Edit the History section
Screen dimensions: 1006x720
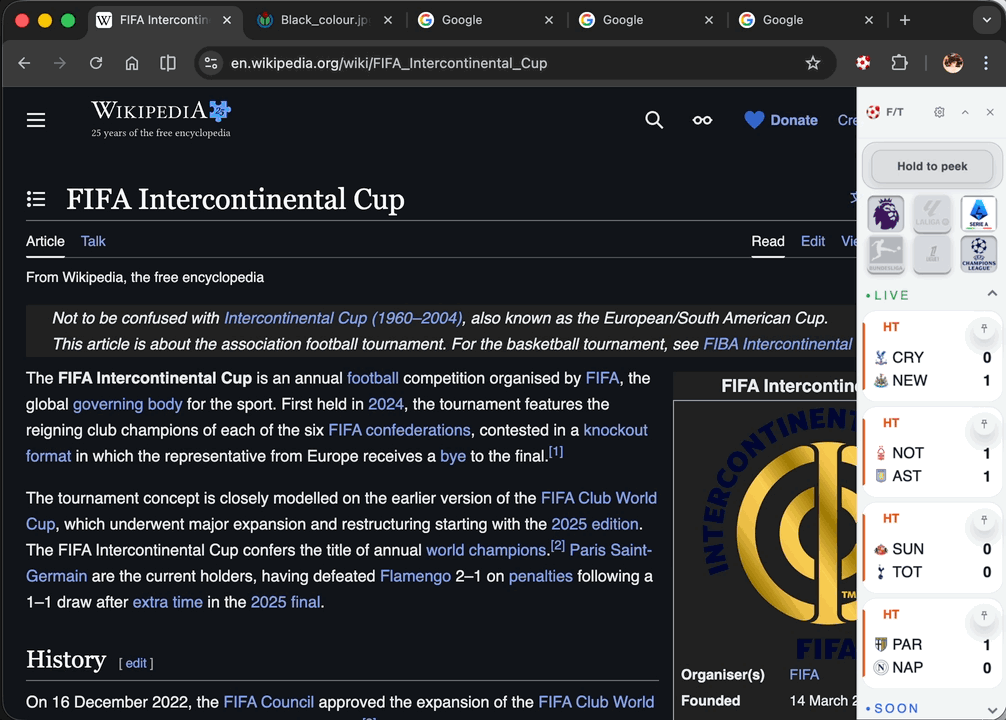[136, 664]
